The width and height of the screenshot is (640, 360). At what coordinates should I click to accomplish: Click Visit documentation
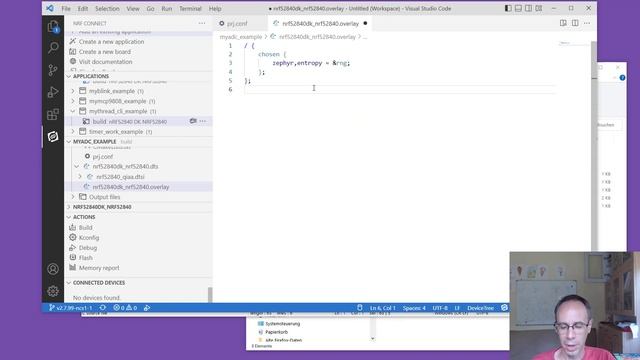pyautogui.click(x=105, y=62)
